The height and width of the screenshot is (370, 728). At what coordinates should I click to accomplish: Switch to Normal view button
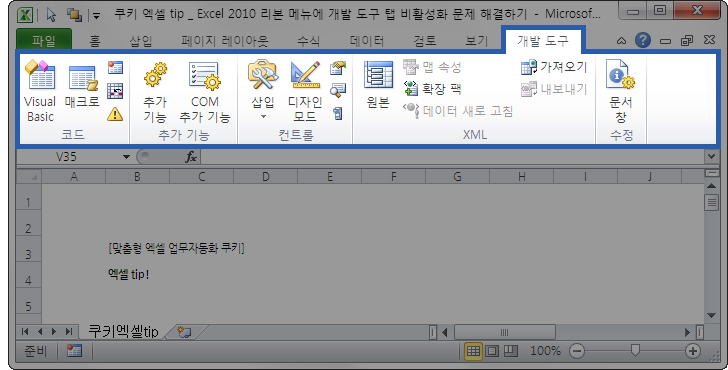pyautogui.click(x=473, y=351)
